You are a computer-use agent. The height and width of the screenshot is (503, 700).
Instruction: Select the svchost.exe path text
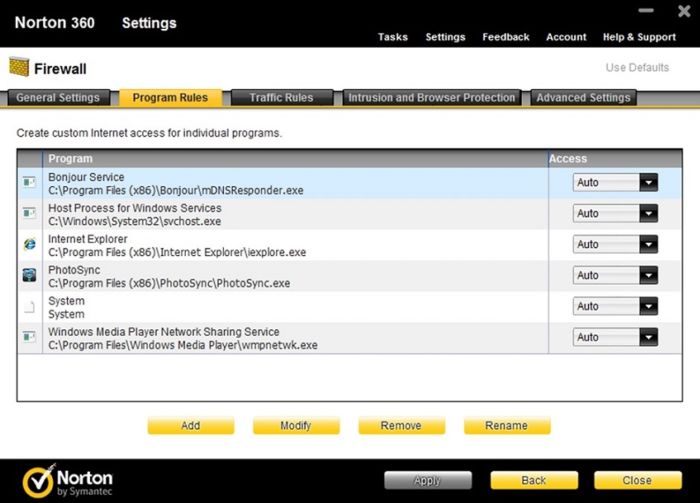click(134, 221)
